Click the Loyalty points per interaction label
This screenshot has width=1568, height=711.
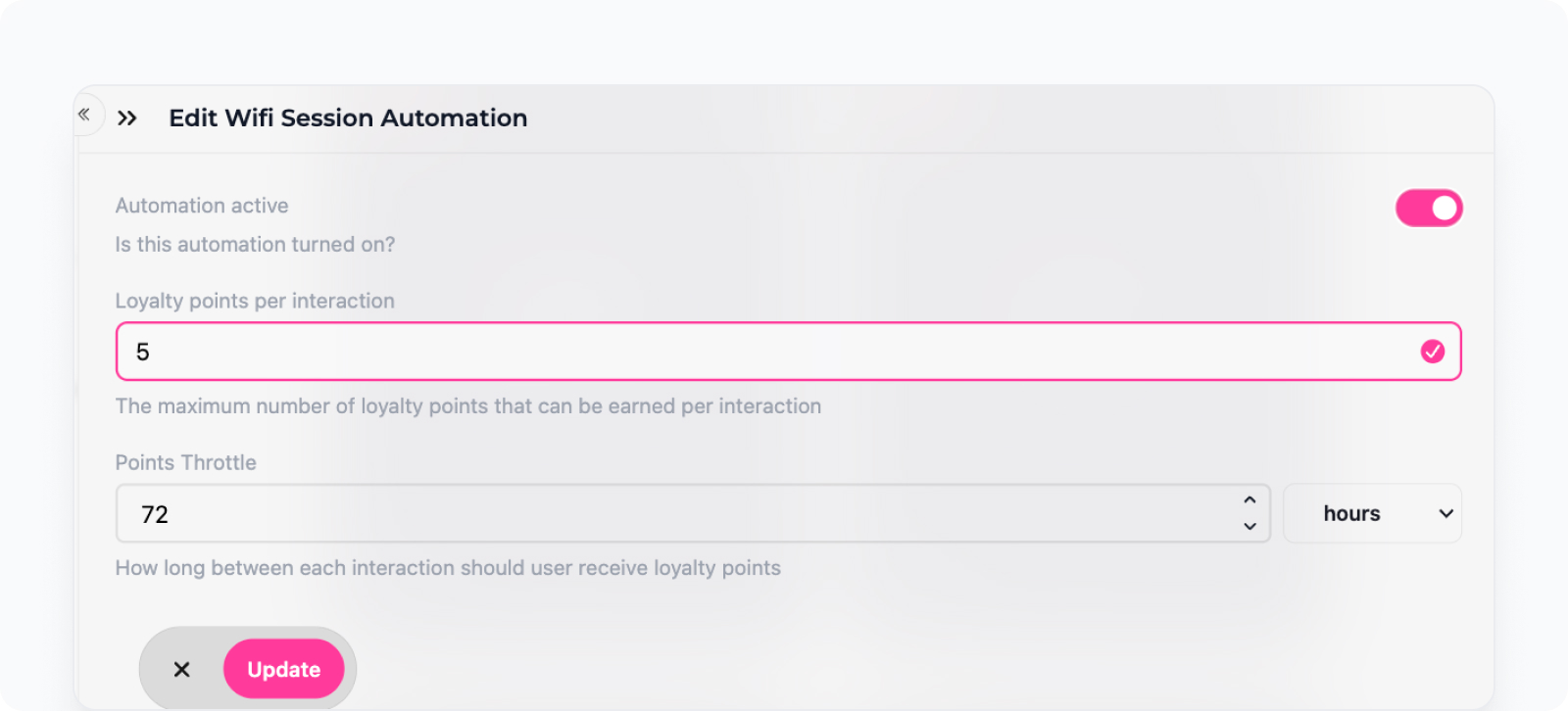pyautogui.click(x=255, y=301)
